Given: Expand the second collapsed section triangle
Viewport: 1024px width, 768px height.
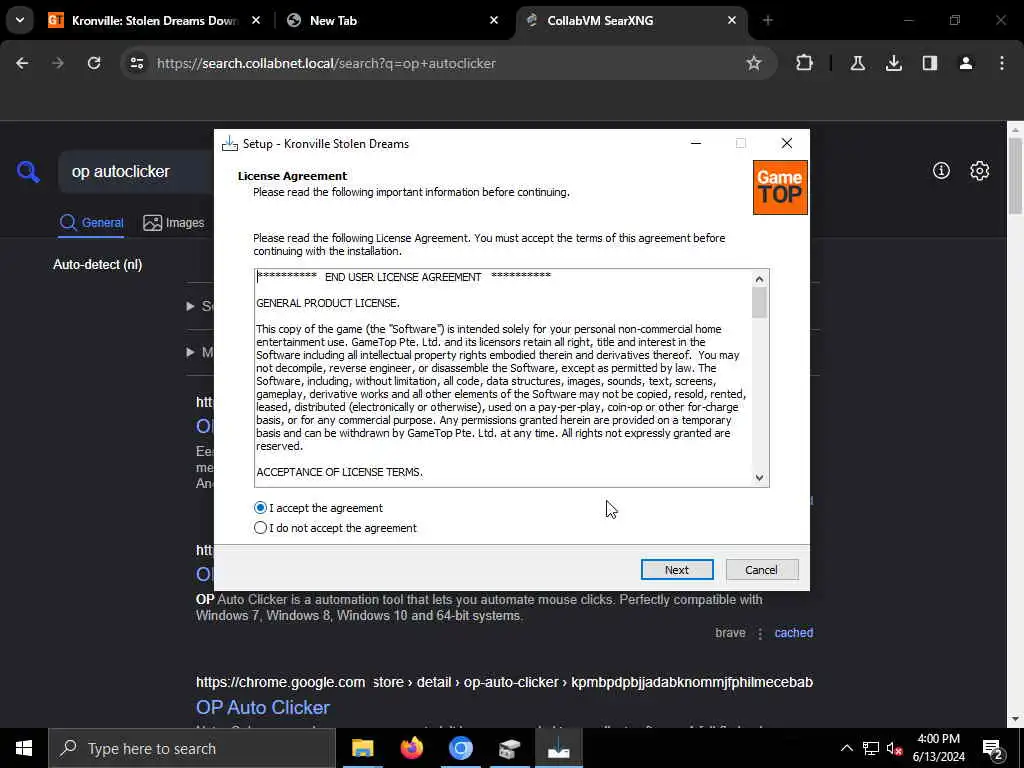Looking at the screenshot, I should click(191, 352).
